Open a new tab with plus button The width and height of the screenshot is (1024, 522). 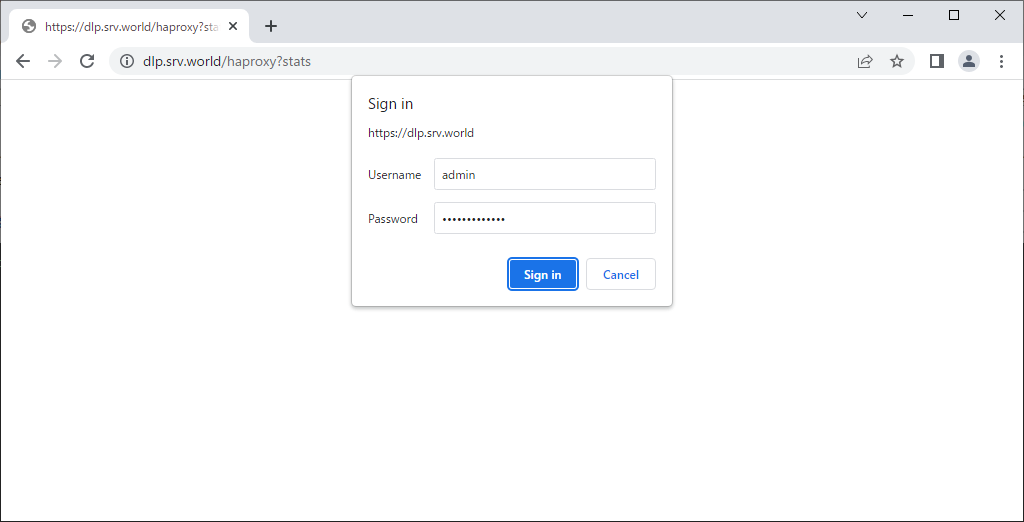point(270,26)
